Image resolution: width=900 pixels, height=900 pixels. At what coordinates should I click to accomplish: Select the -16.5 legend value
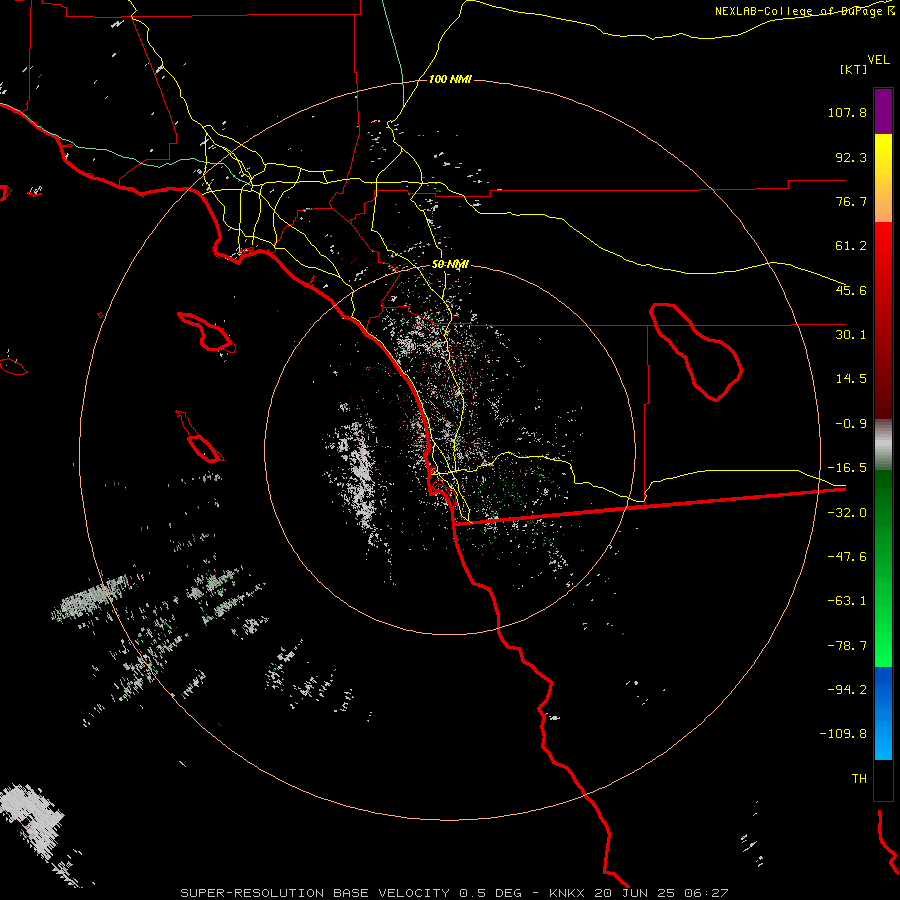click(847, 468)
